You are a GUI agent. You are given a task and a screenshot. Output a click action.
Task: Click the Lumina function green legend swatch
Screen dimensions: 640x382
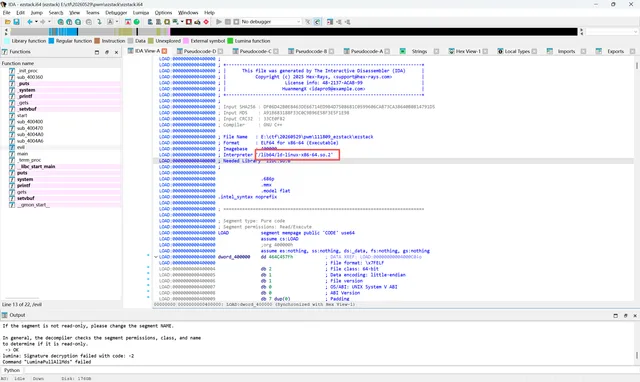tap(230, 41)
